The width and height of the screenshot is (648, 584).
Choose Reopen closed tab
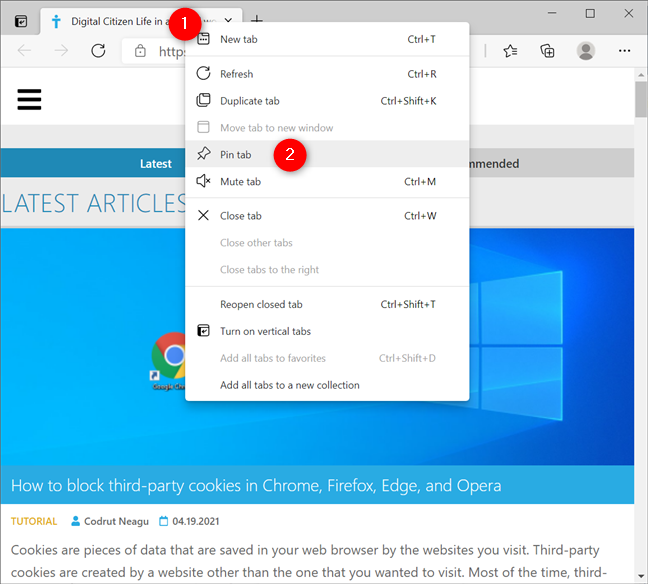click(327, 304)
